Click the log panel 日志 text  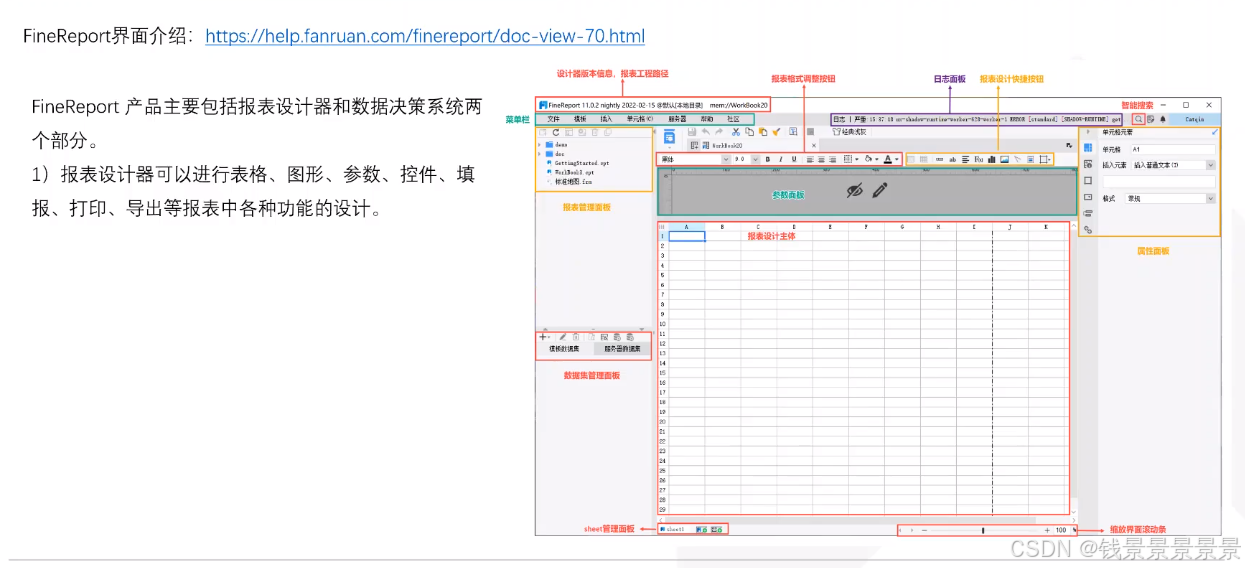pos(839,119)
